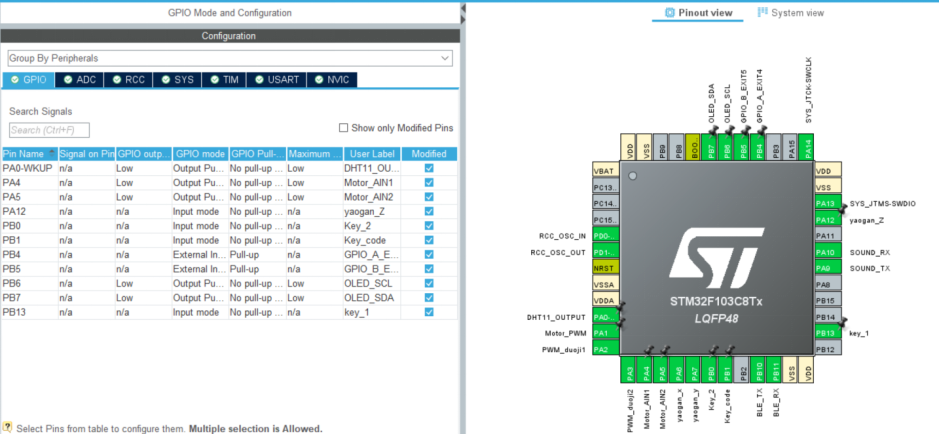Select the Pinout view button

(704, 13)
